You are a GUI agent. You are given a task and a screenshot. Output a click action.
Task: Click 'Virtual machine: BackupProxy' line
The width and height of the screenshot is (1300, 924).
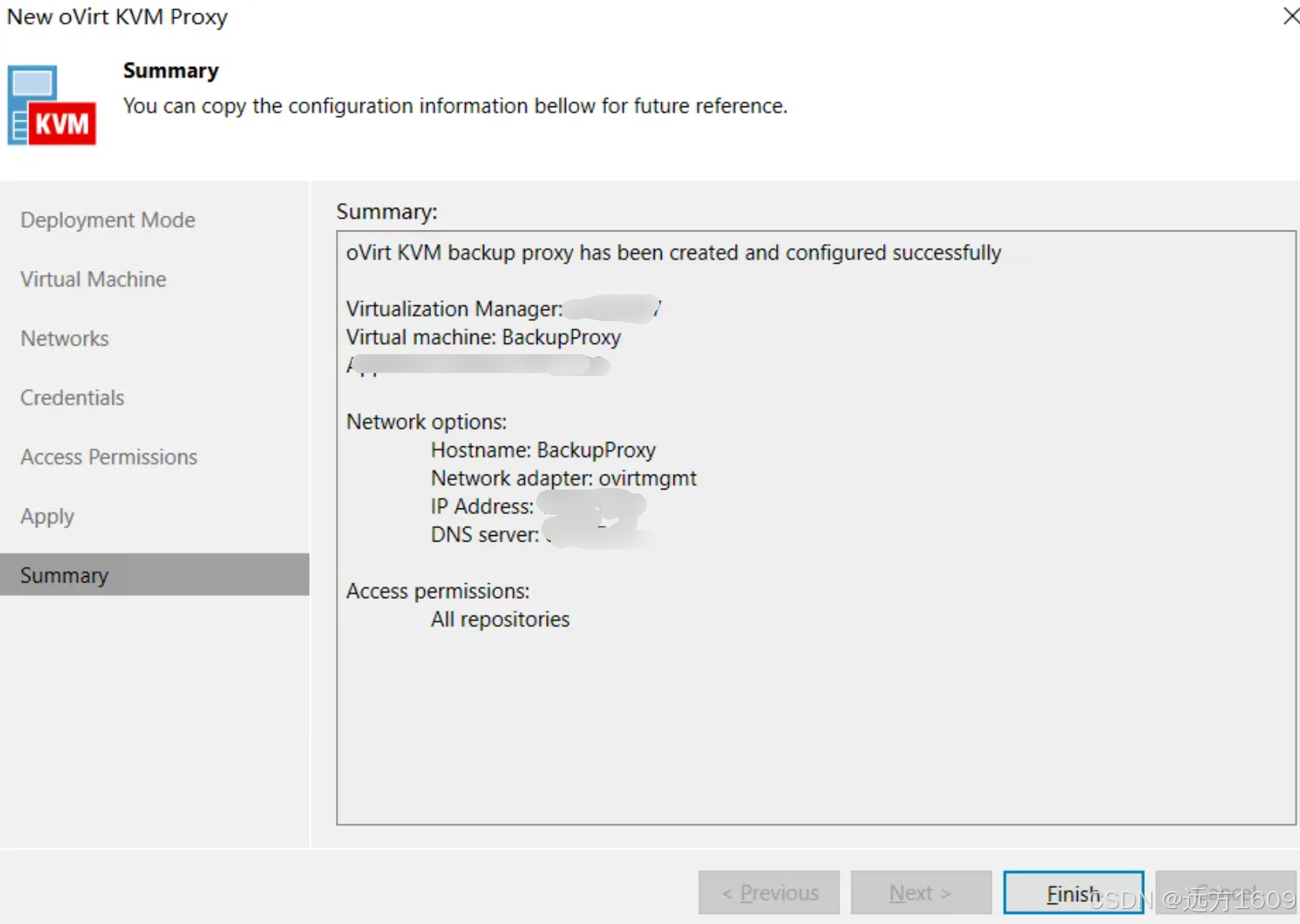tap(484, 337)
